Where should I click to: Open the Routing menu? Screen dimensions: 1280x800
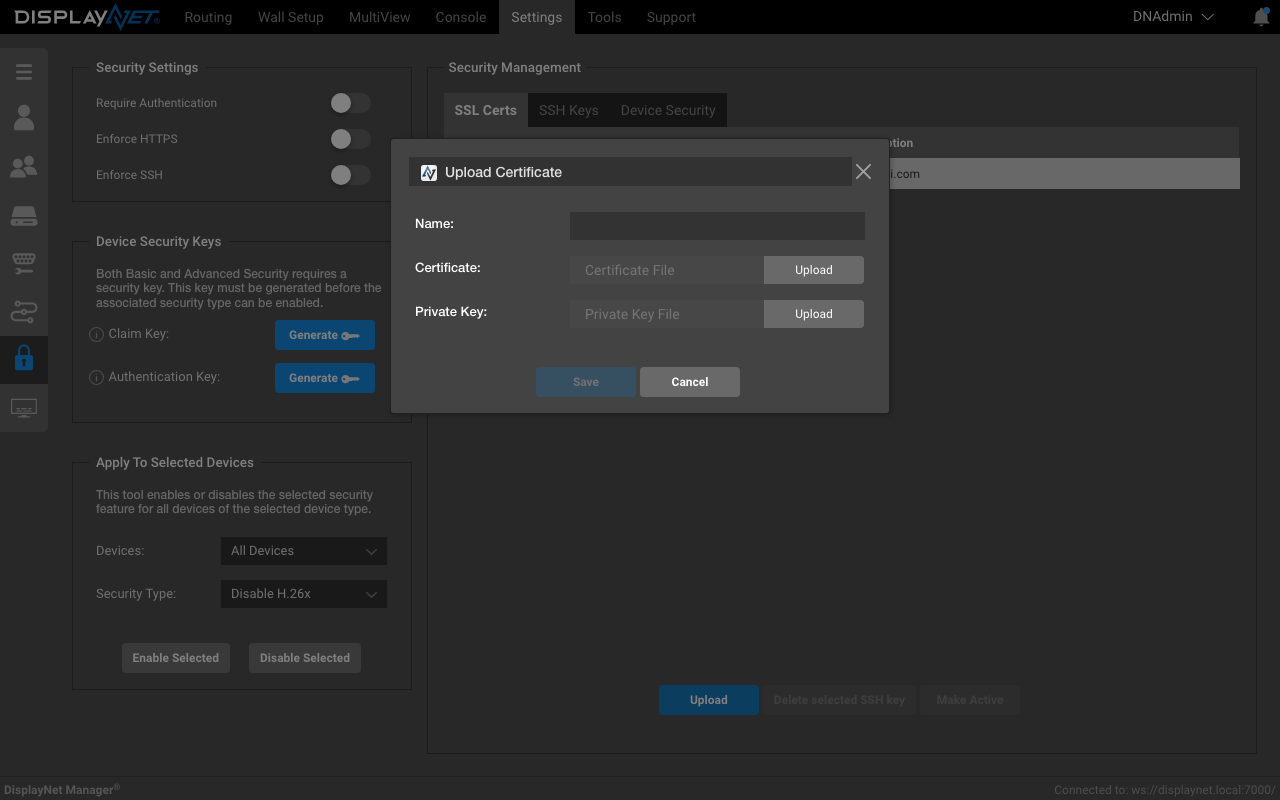tap(208, 17)
